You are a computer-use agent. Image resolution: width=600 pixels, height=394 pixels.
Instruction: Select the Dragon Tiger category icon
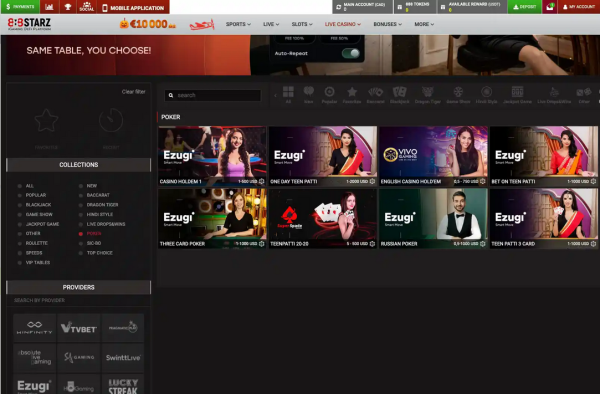[427, 95]
